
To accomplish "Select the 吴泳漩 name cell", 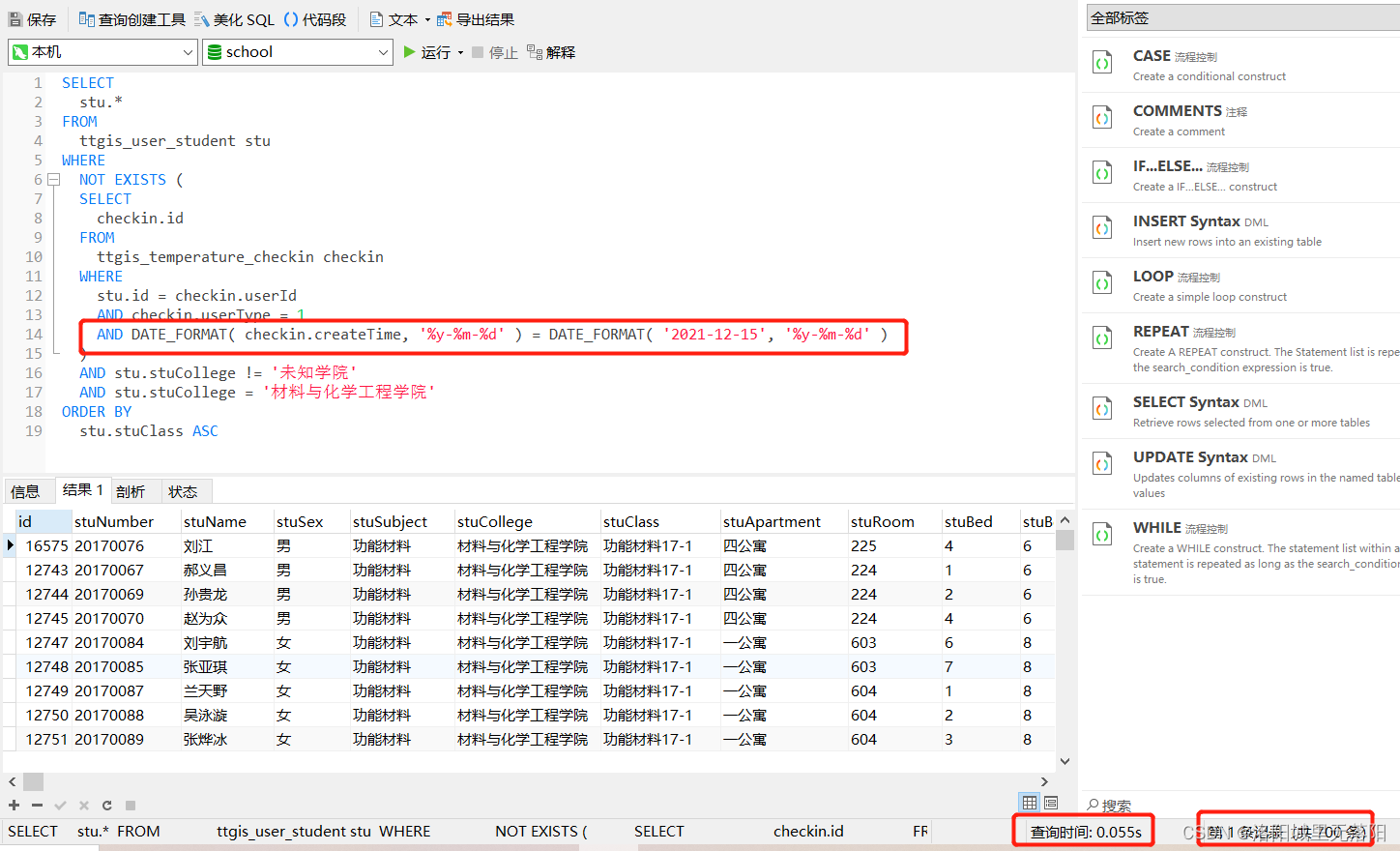I will [x=226, y=715].
